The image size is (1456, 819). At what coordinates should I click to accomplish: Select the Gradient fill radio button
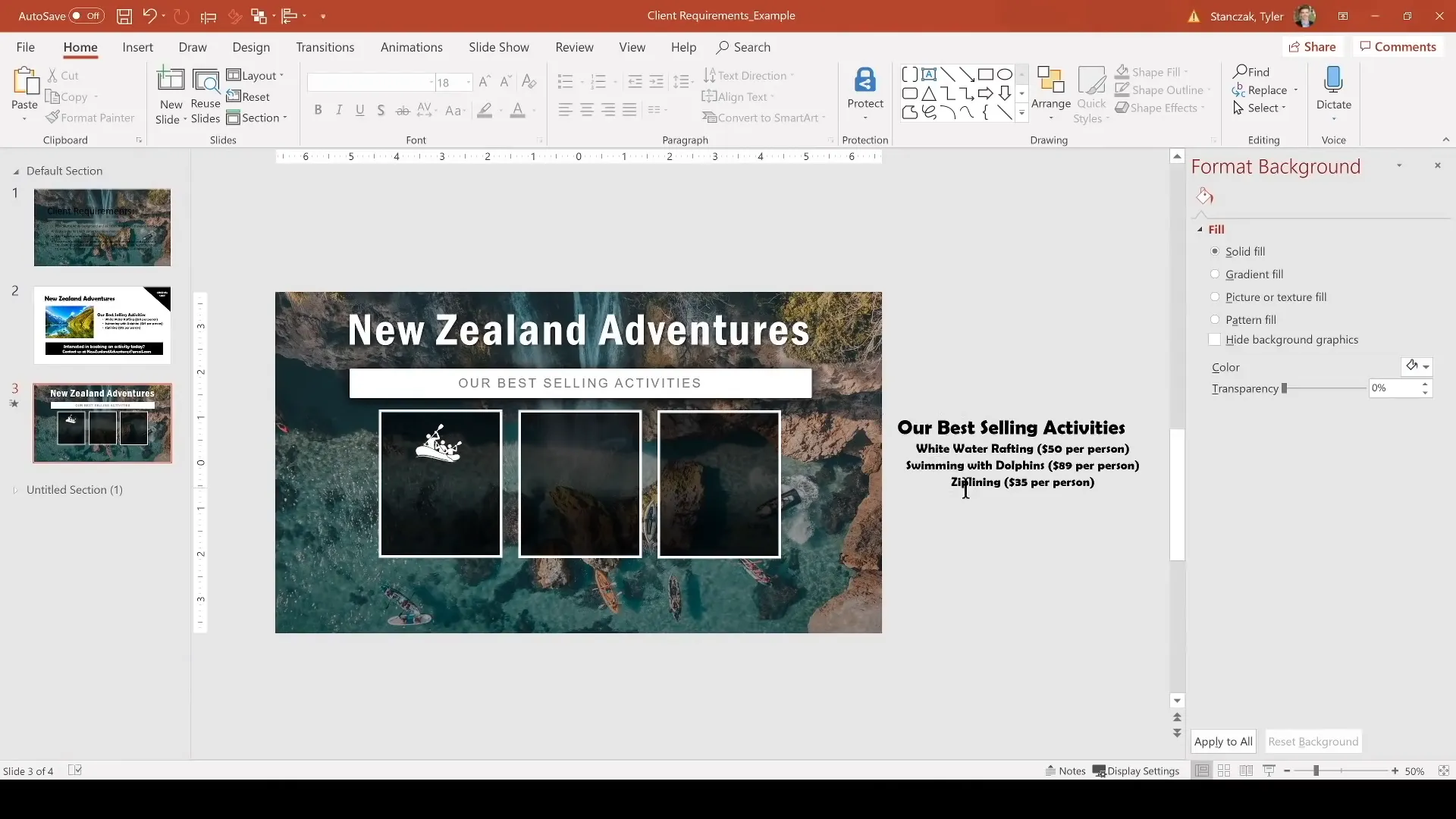(1216, 274)
